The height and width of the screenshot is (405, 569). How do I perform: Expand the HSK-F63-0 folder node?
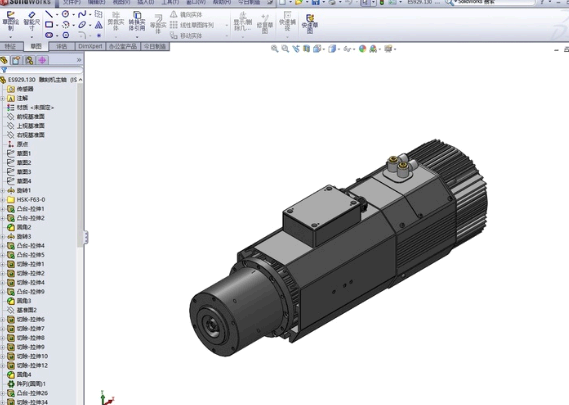(2, 200)
